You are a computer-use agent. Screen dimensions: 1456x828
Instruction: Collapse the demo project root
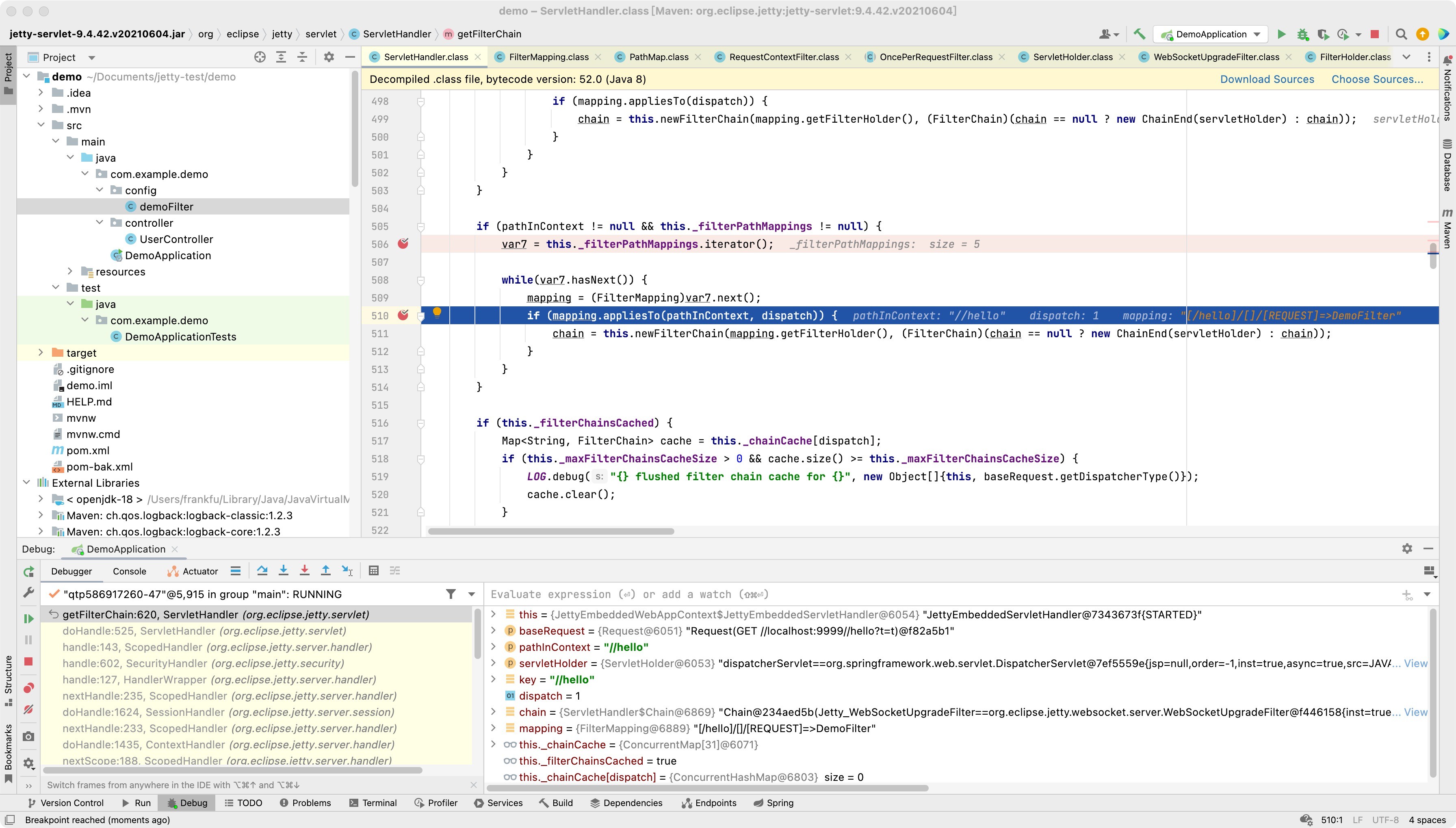[26, 76]
